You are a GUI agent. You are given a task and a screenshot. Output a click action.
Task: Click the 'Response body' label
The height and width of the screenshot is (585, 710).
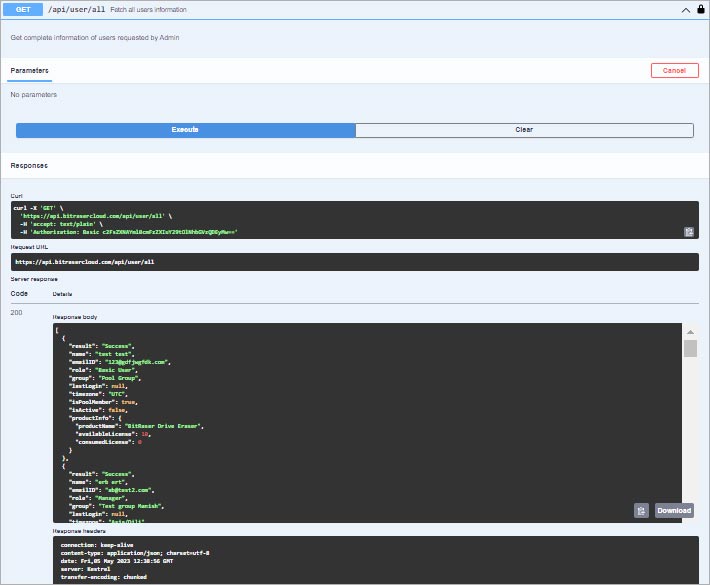click(75, 317)
